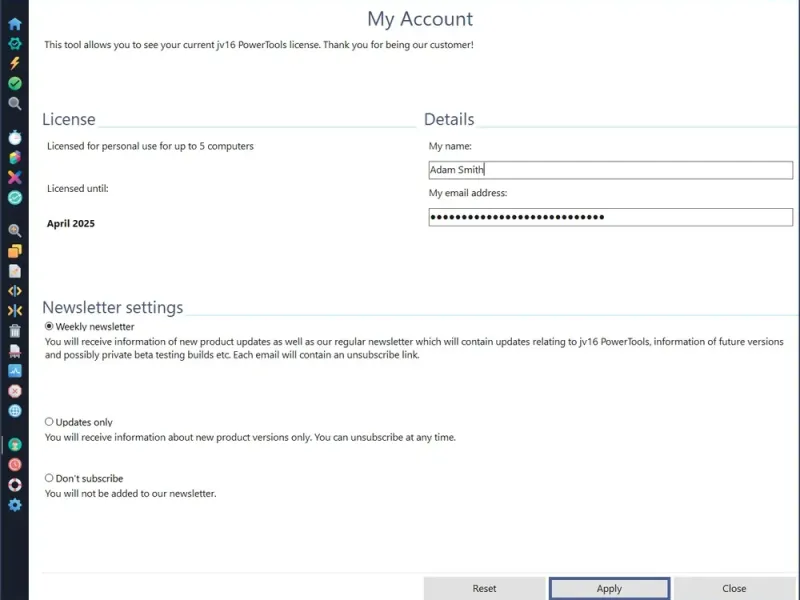Click the 'My Account' heading
The width and height of the screenshot is (800, 600).
(x=420, y=19)
